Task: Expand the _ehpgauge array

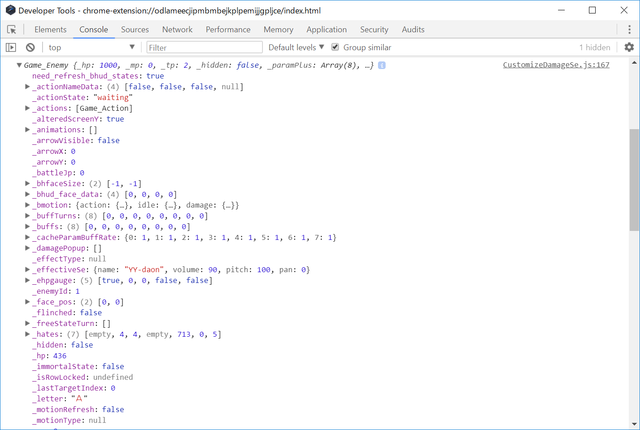Action: [27, 280]
